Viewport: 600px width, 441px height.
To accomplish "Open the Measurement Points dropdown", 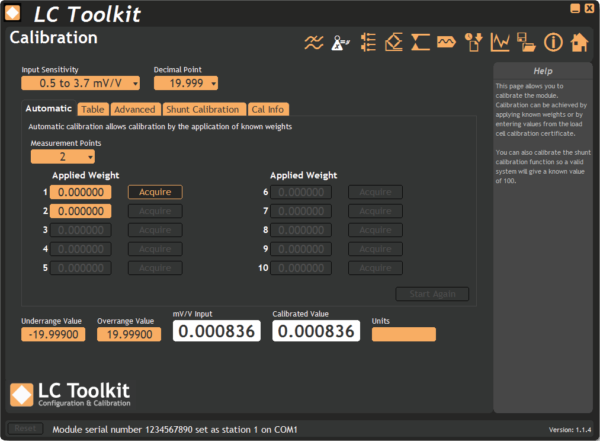I will pos(63,157).
